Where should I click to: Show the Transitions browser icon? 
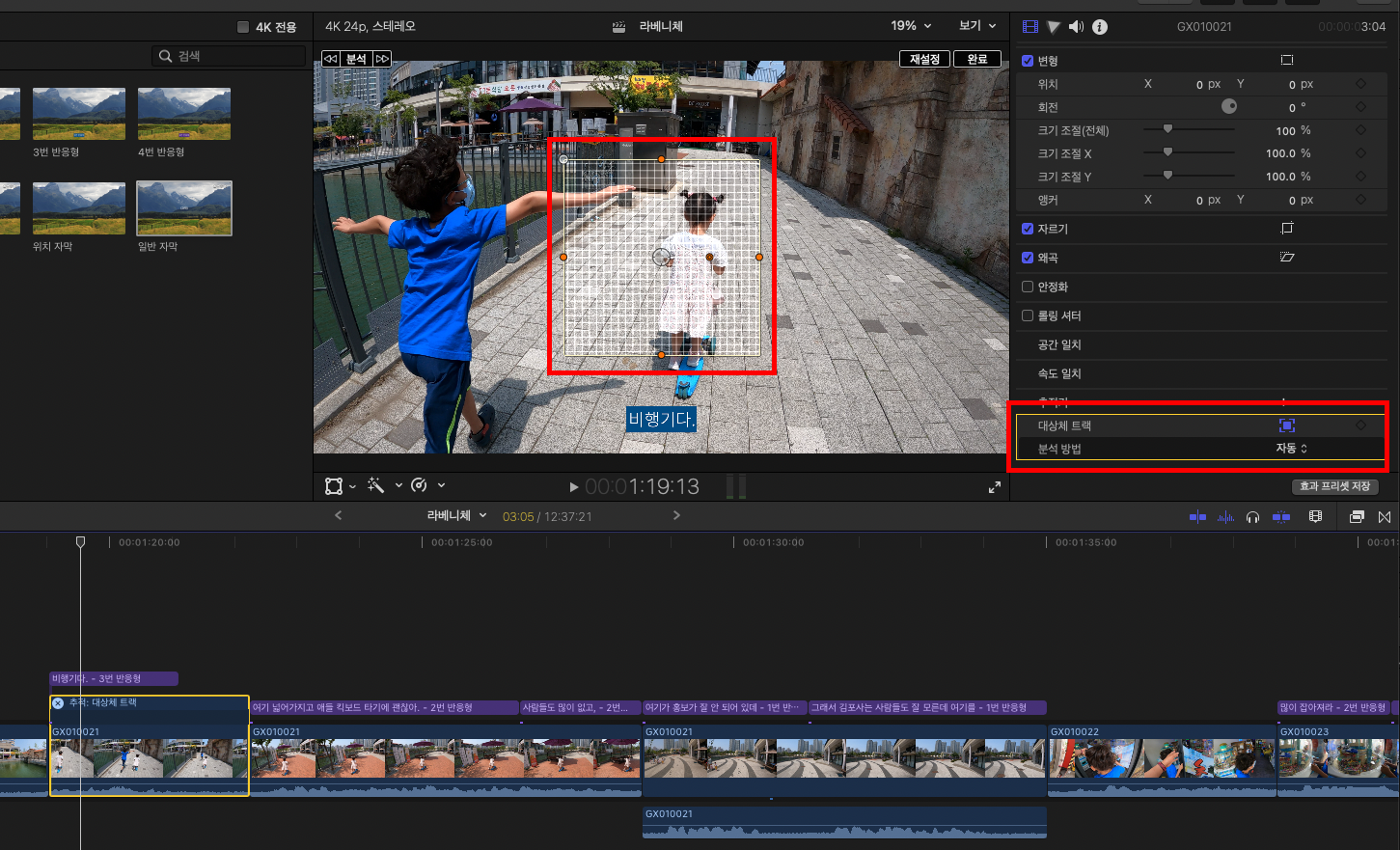[x=1385, y=517]
